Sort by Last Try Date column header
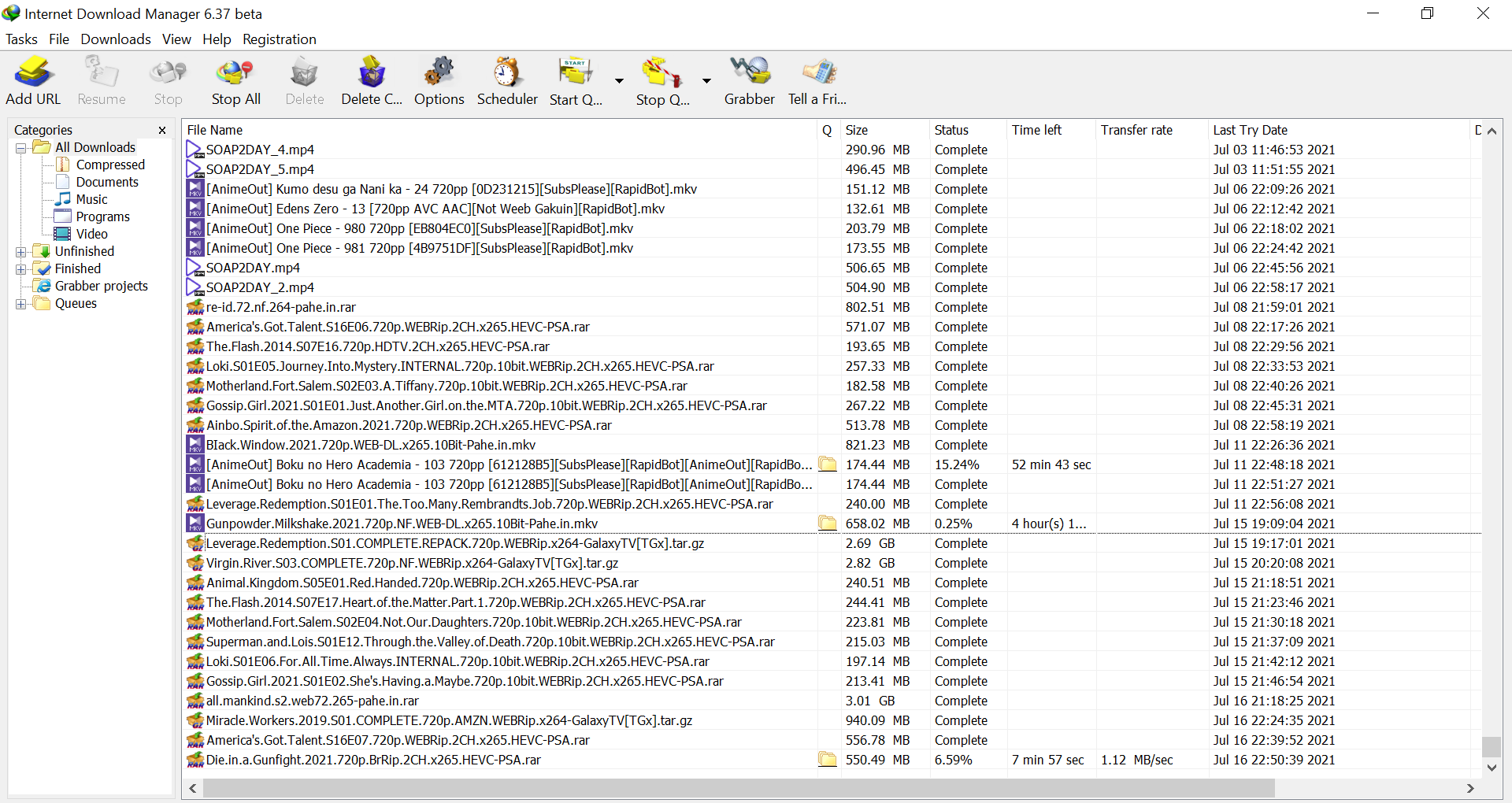Image resolution: width=1512 pixels, height=803 pixels. (1340, 130)
